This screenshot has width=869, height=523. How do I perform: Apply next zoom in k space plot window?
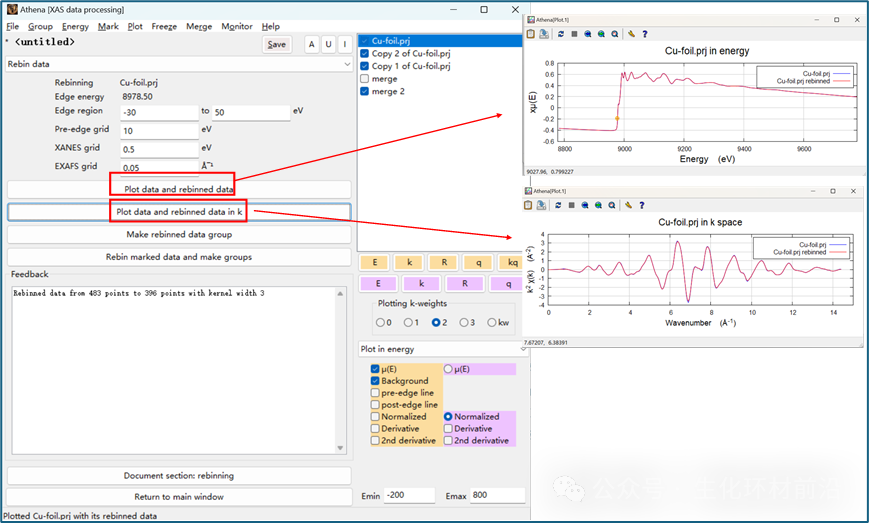[599, 205]
